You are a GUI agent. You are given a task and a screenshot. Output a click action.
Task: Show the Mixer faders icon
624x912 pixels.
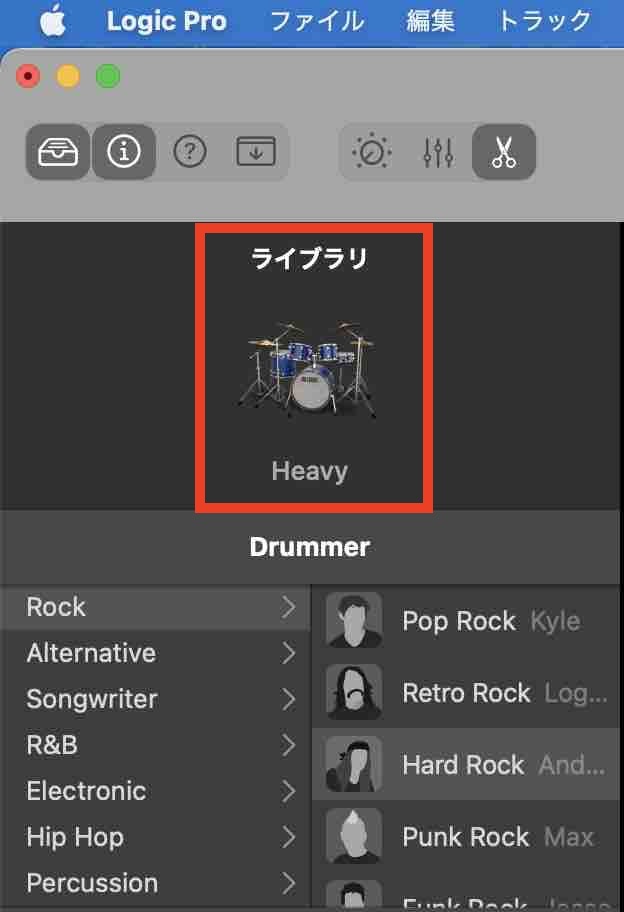[x=438, y=152]
